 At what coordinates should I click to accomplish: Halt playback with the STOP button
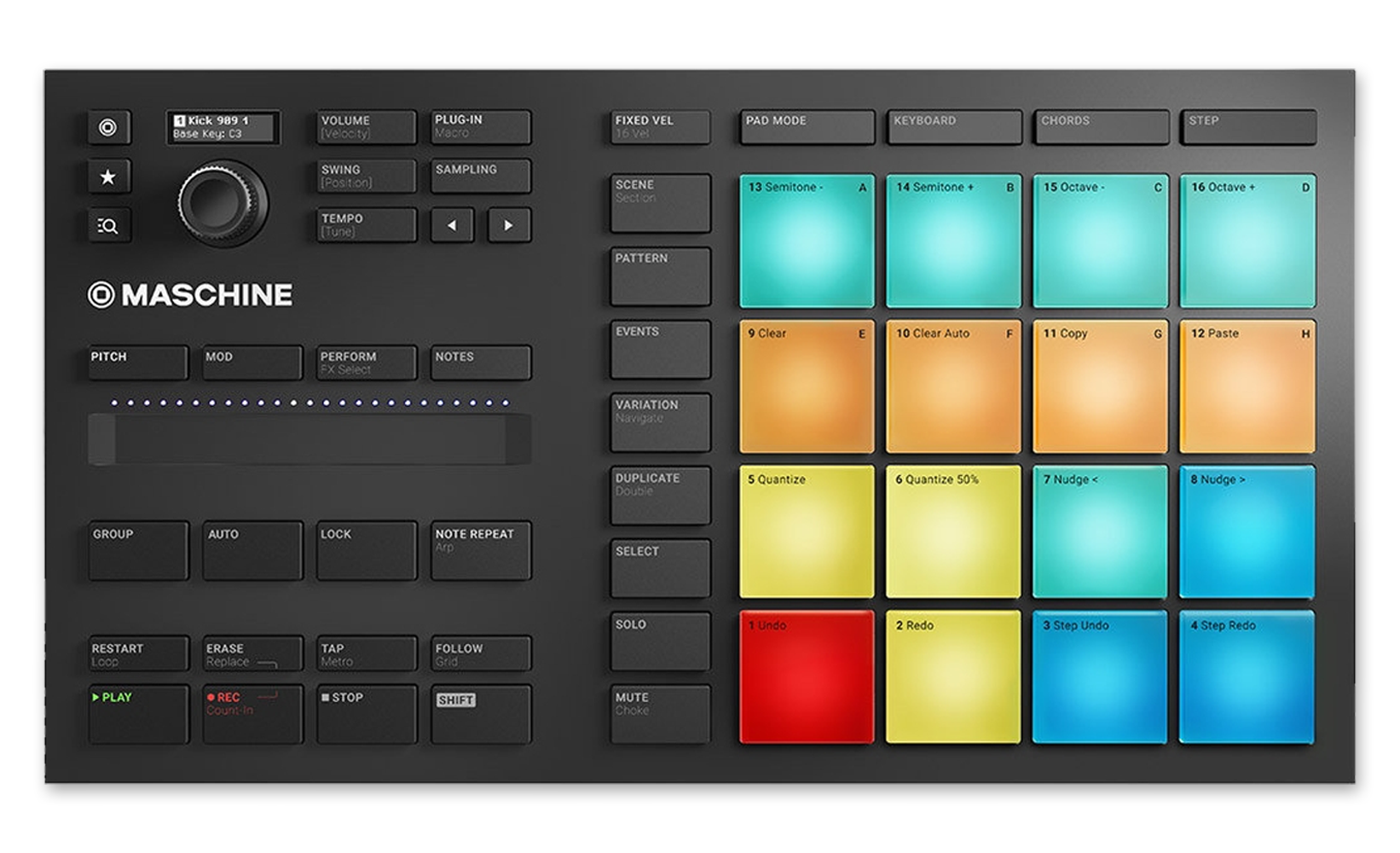(367, 714)
